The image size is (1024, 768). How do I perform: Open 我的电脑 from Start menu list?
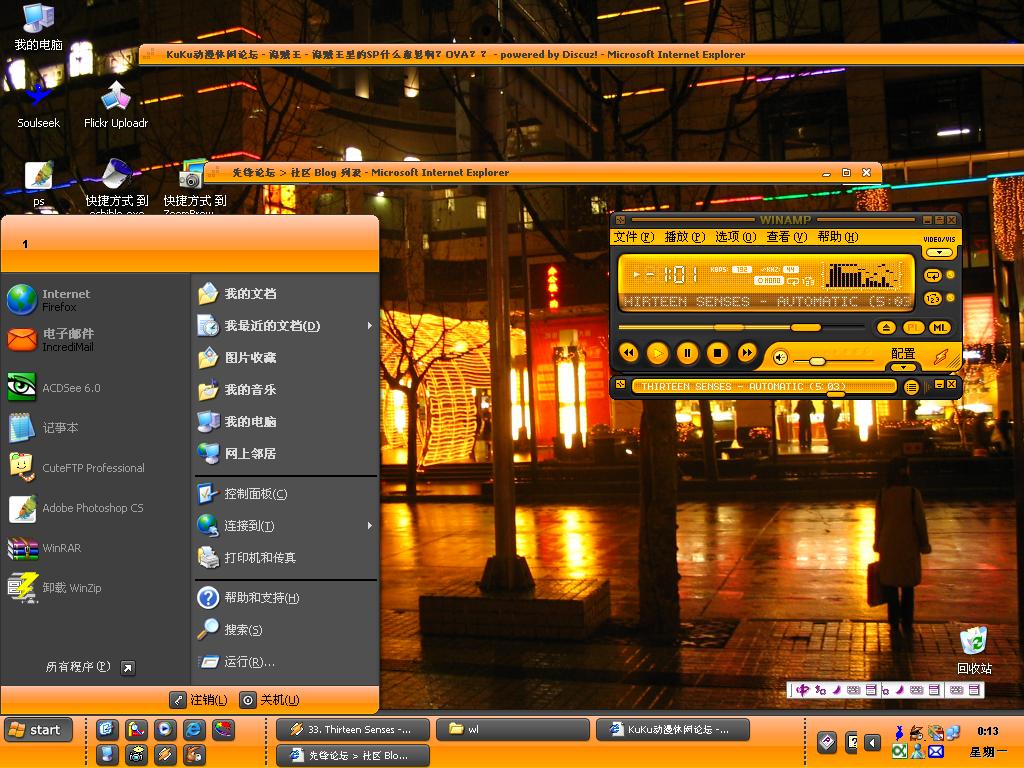[x=286, y=421]
